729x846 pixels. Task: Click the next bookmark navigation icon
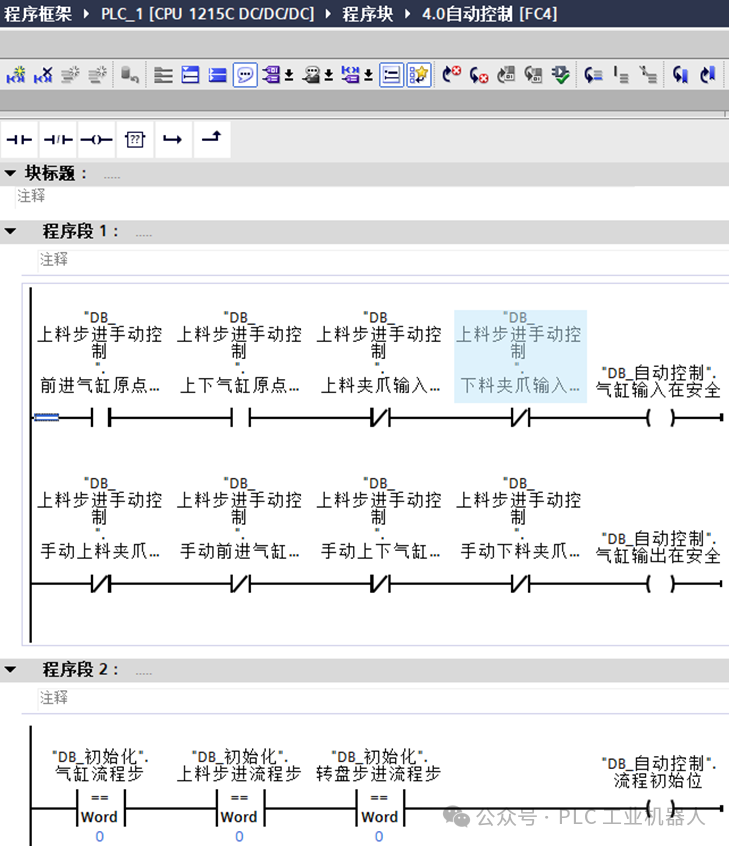coord(707,74)
